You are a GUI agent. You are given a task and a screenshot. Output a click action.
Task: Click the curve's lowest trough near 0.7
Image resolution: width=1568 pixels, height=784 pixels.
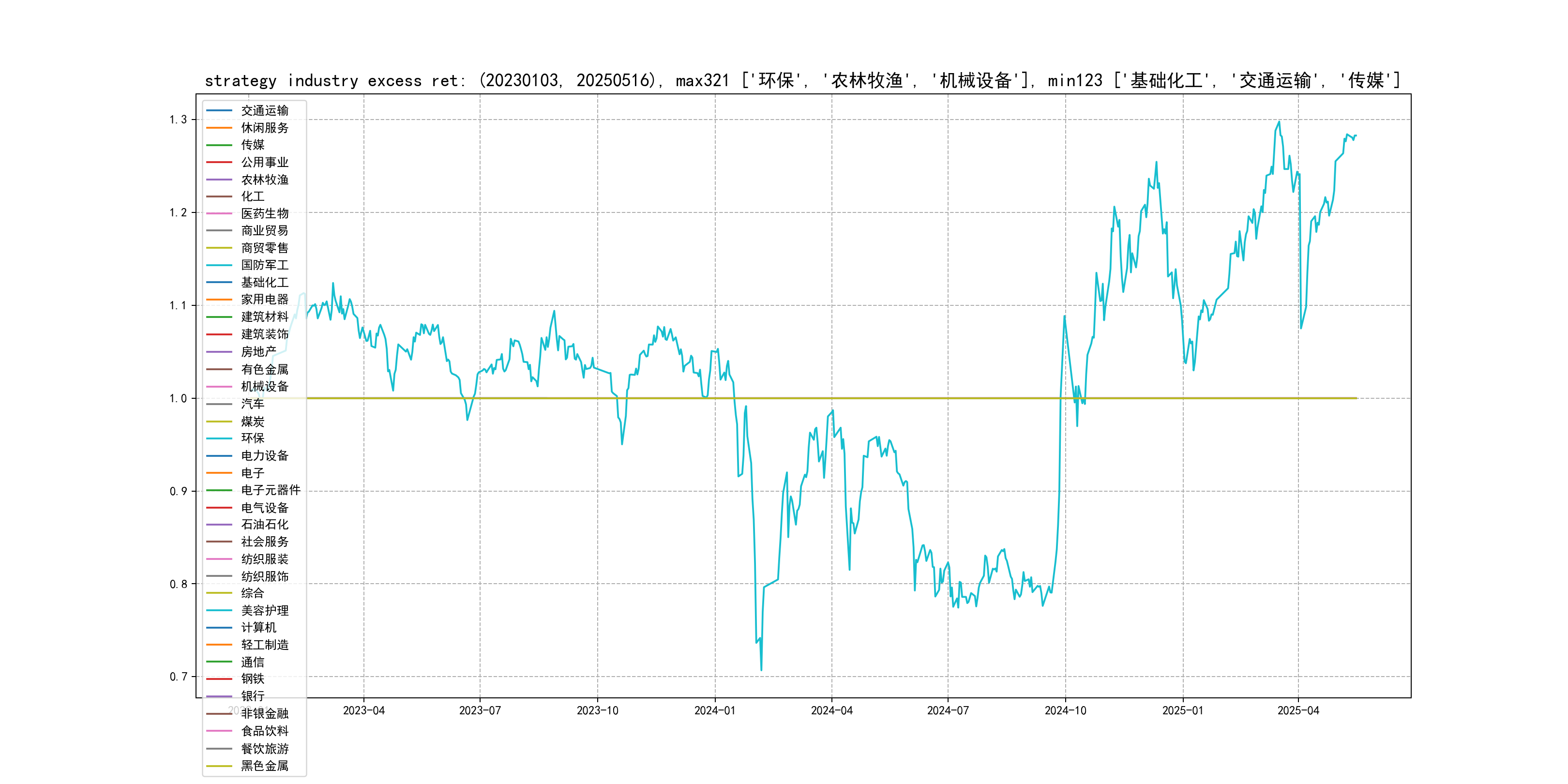(761, 670)
